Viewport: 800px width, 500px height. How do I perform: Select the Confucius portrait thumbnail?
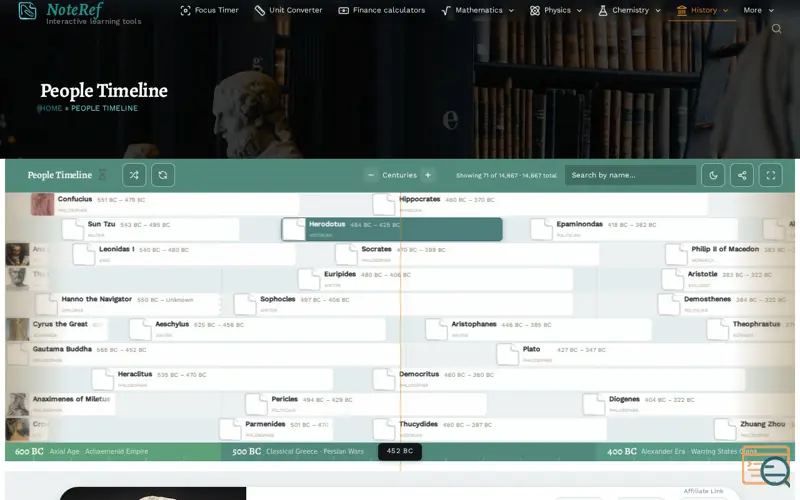[x=42, y=204]
